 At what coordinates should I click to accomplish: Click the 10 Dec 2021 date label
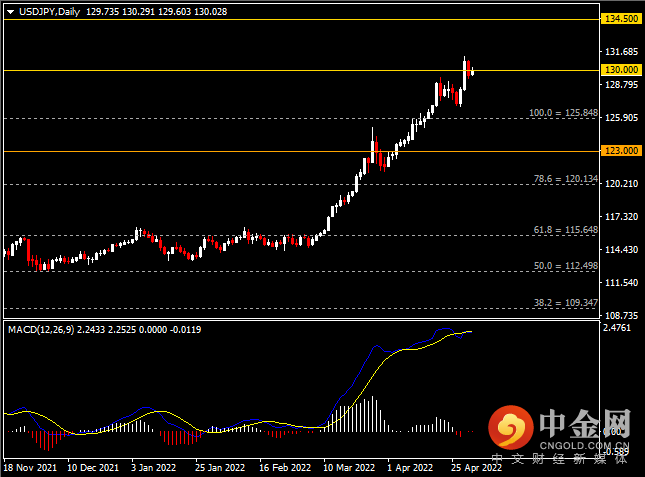pyautogui.click(x=93, y=468)
